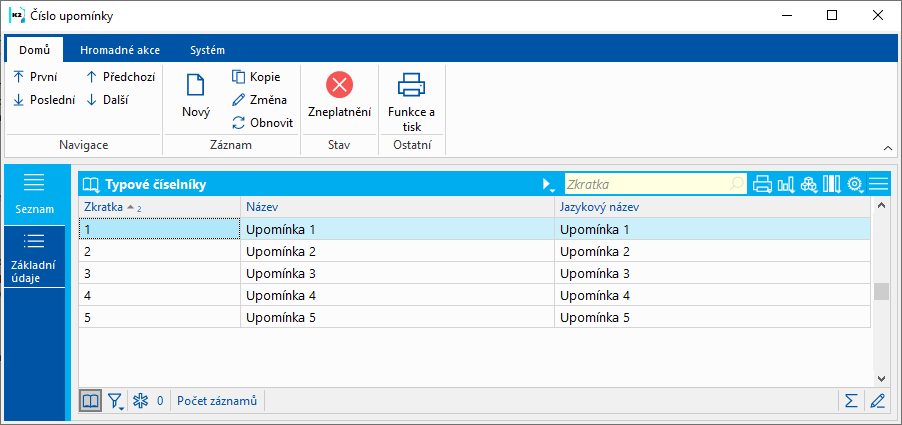
Task: Click the sum (Σ) icon
Action: (x=851, y=401)
